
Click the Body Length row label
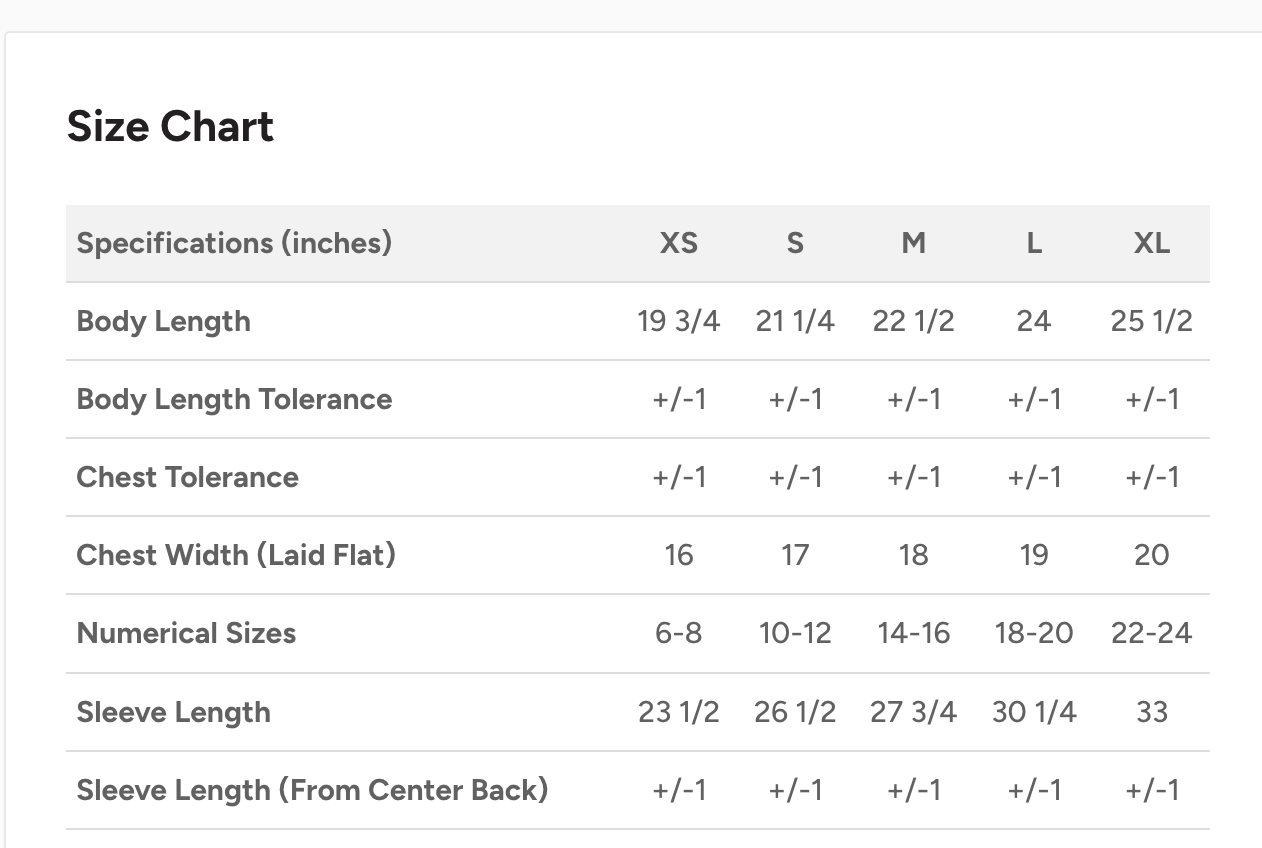coord(163,321)
